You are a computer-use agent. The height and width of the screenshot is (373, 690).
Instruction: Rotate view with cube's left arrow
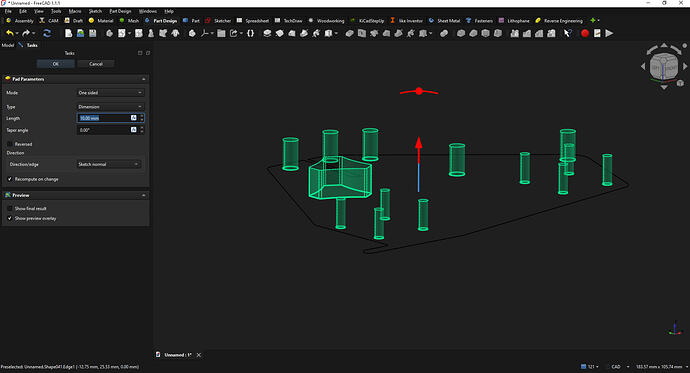(643, 66)
